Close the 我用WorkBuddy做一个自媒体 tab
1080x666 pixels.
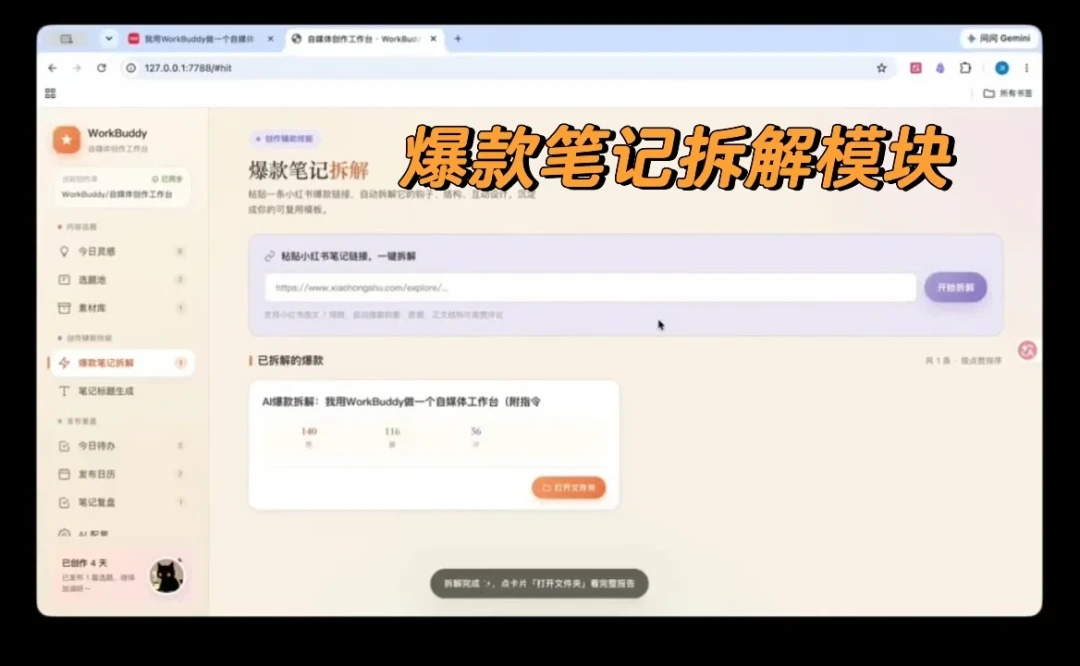tap(270, 39)
